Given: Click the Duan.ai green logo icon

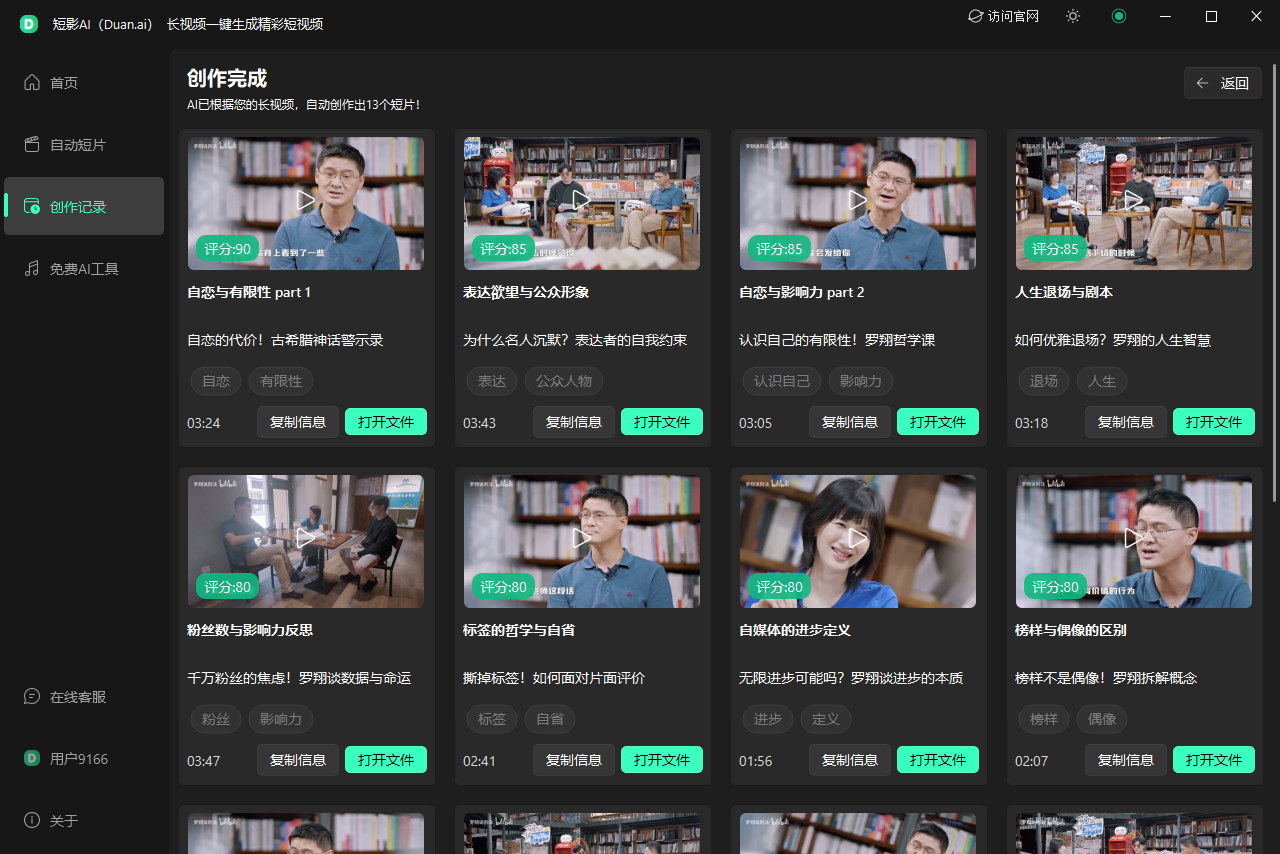Looking at the screenshot, I should click(29, 24).
